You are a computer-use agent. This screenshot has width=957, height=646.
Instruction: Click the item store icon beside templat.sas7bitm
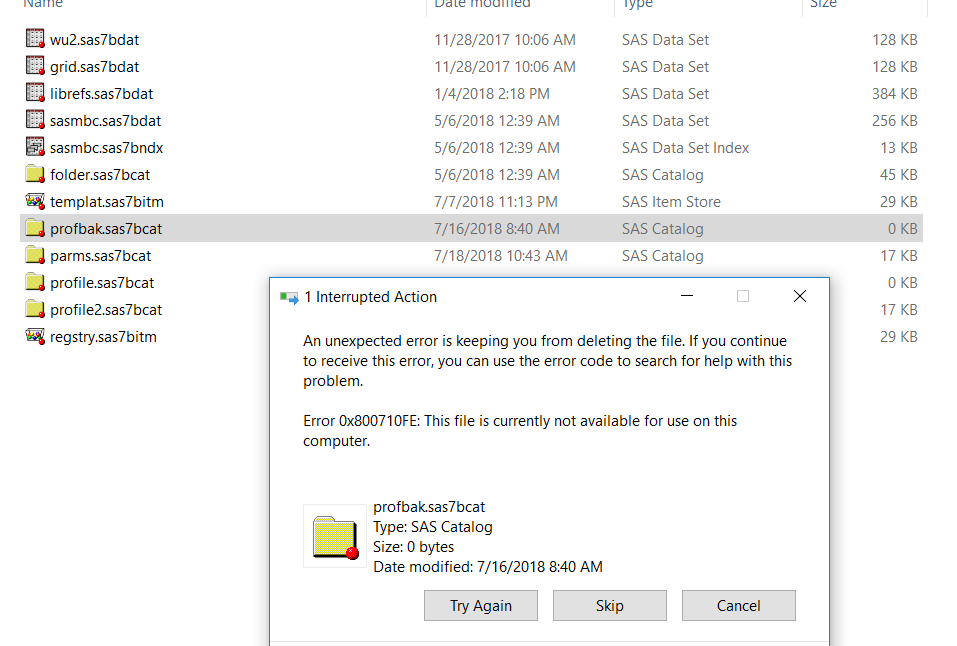(34, 201)
